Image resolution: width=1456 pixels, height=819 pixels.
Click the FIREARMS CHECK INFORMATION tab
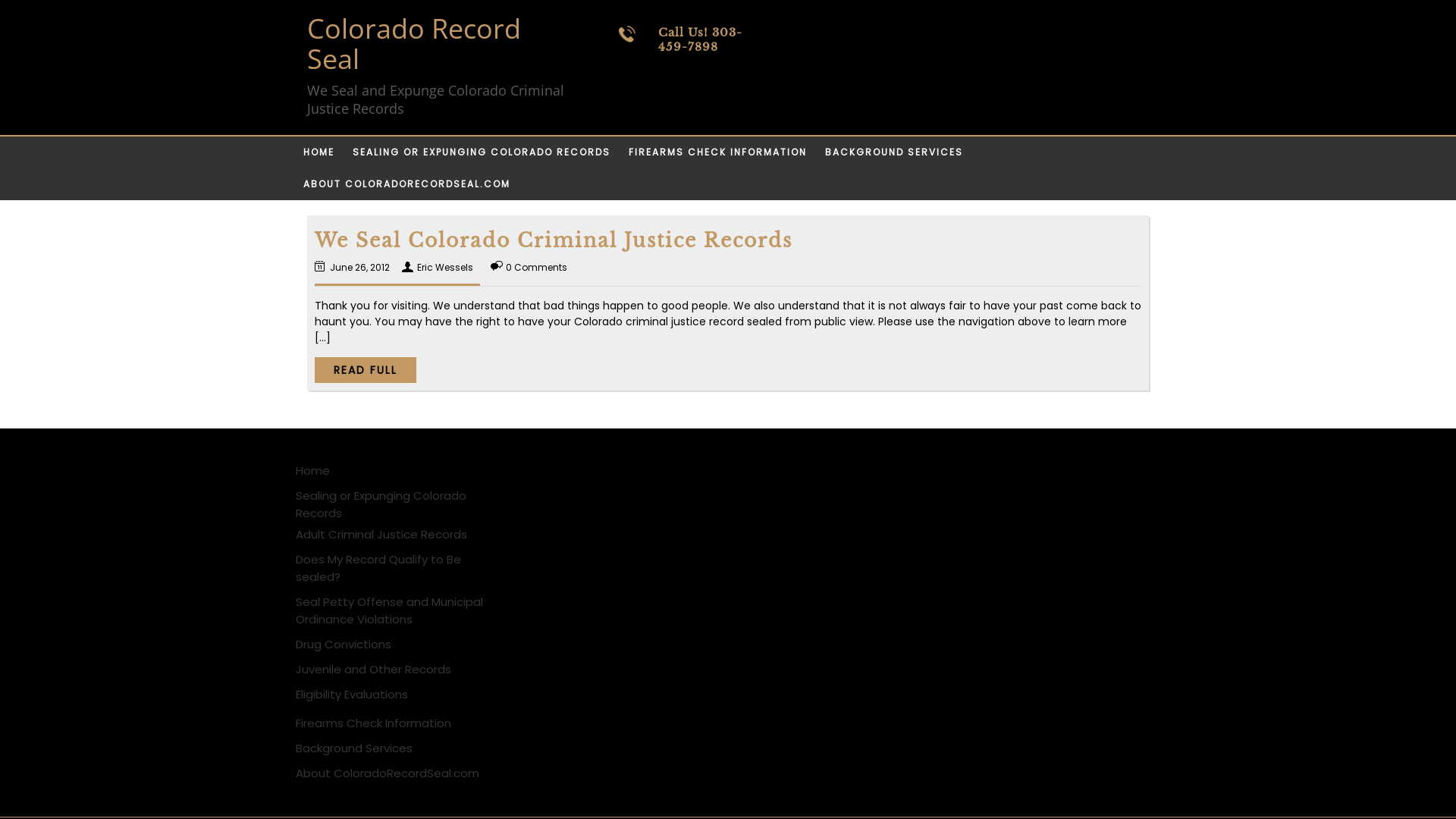(717, 152)
